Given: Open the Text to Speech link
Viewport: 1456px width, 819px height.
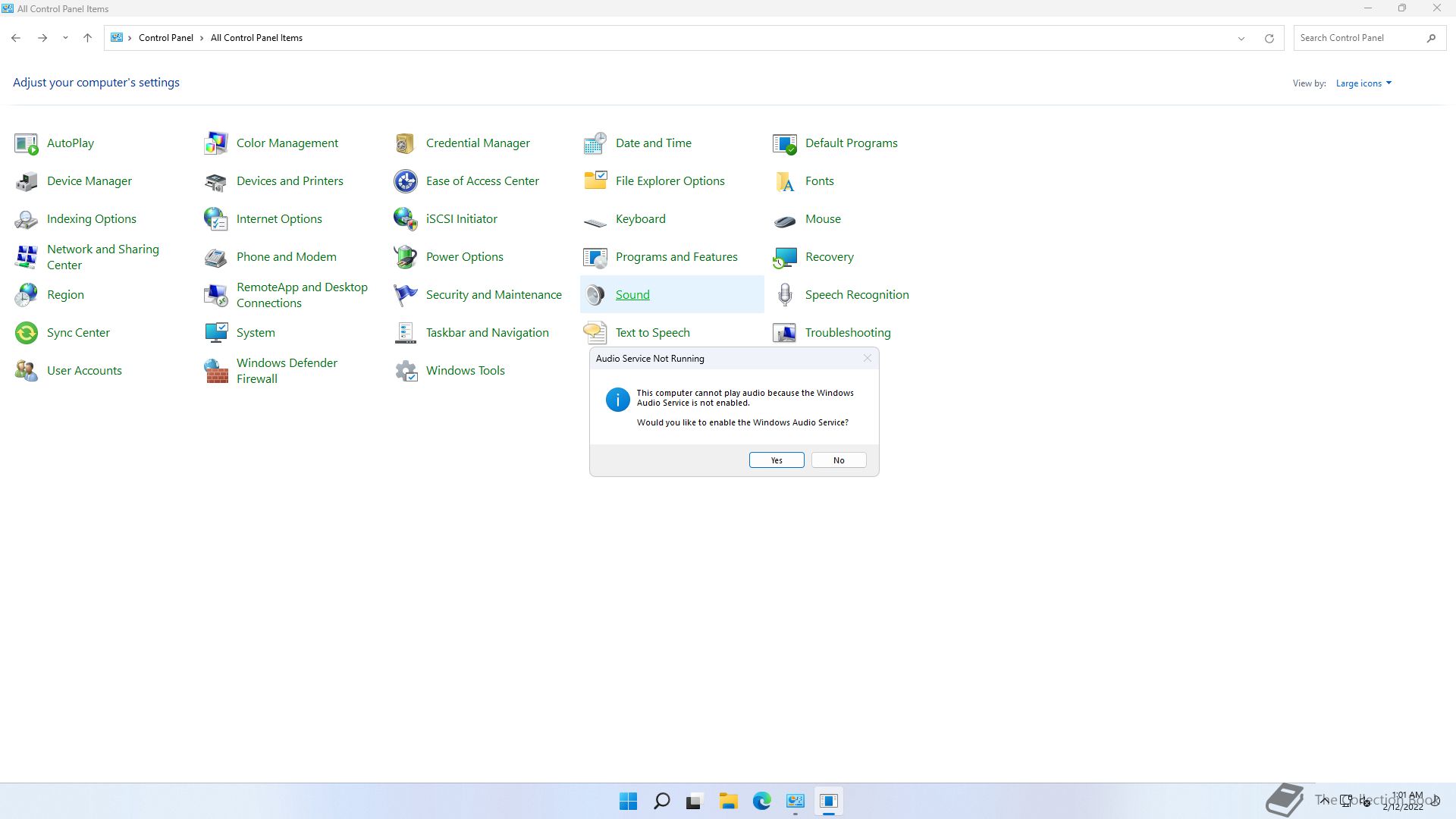Looking at the screenshot, I should (x=652, y=333).
